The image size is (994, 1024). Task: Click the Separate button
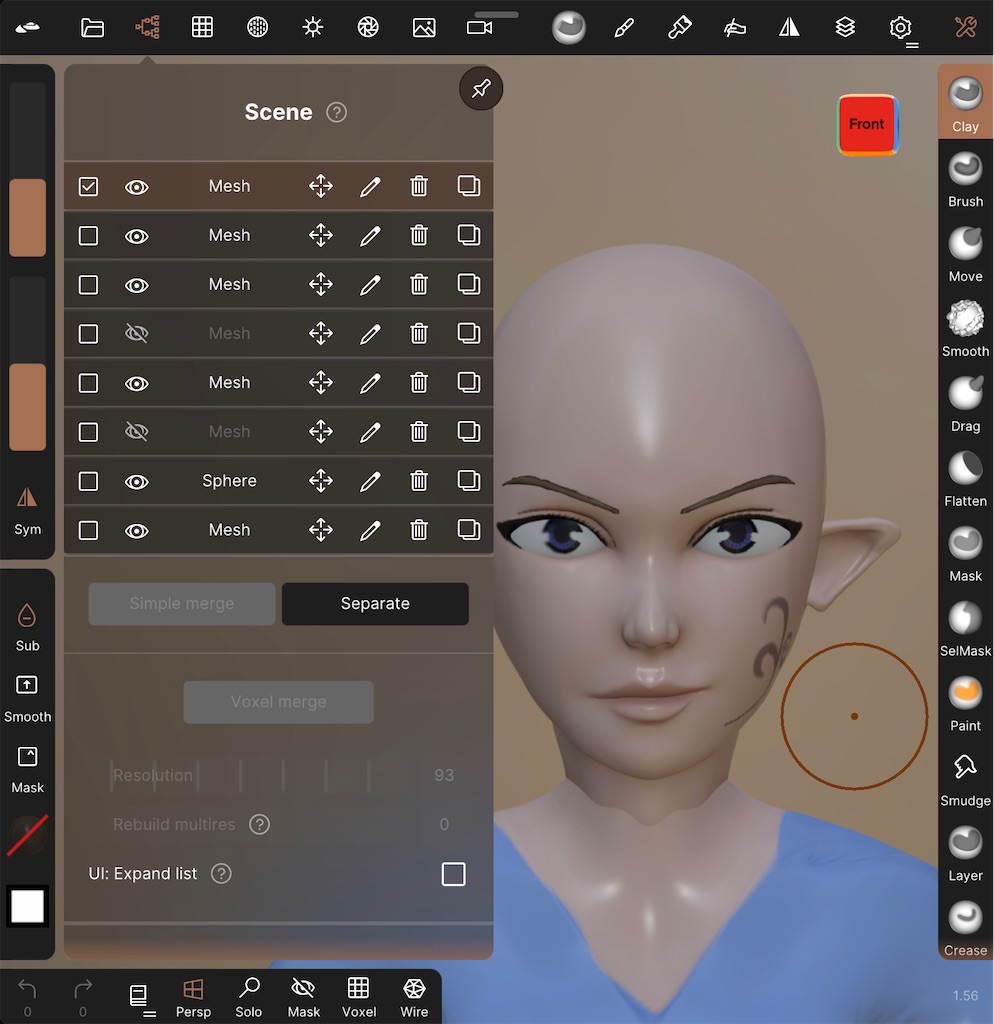(x=375, y=603)
